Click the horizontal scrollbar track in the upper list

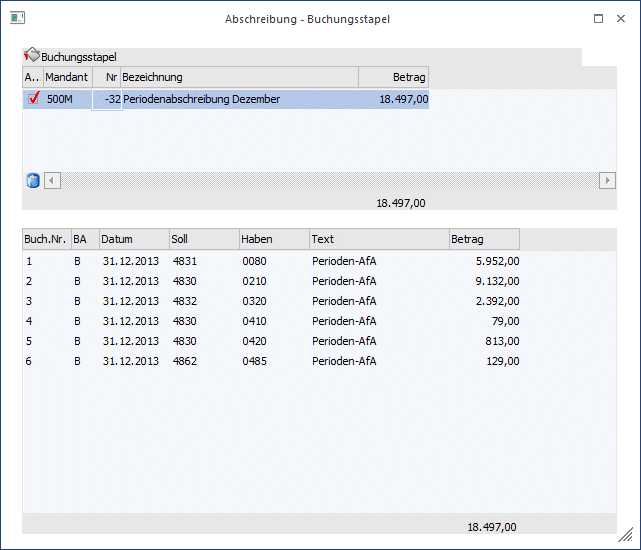[x=330, y=180]
